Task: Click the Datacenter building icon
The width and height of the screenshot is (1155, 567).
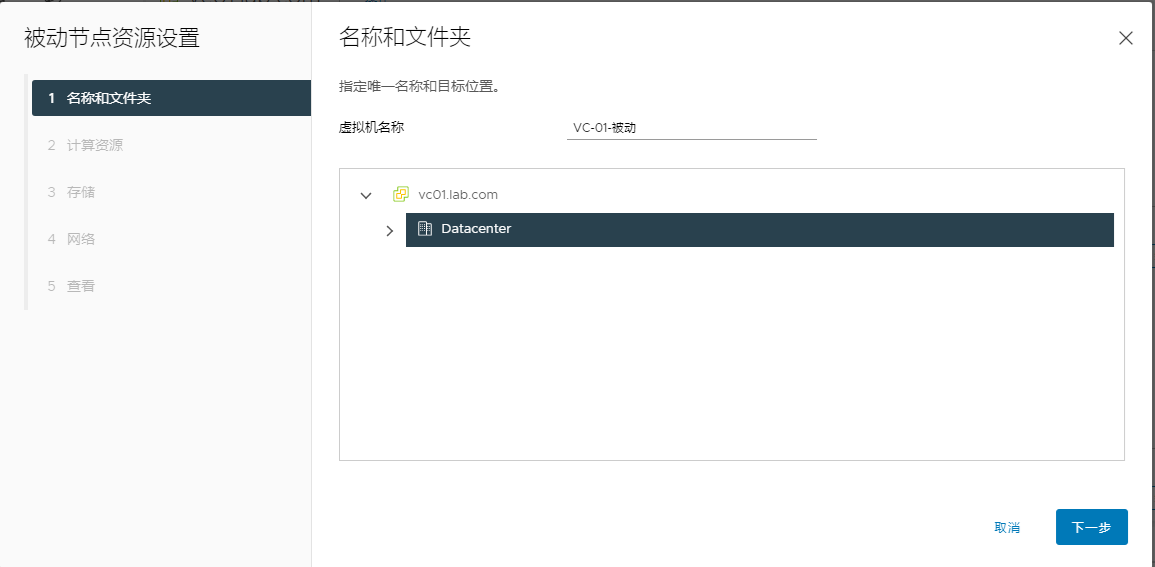Action: click(x=424, y=229)
